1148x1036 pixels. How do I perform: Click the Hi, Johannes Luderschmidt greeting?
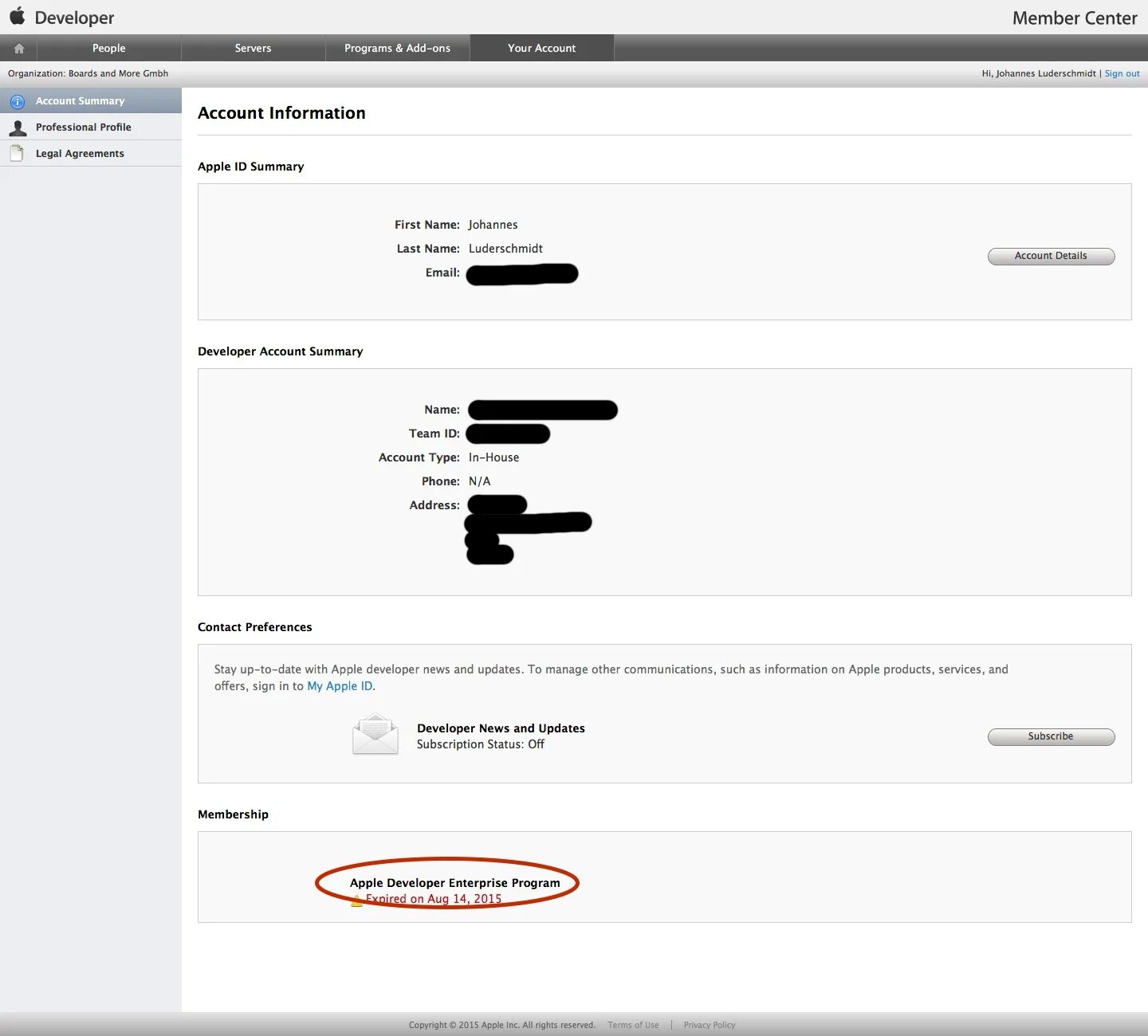[1039, 73]
